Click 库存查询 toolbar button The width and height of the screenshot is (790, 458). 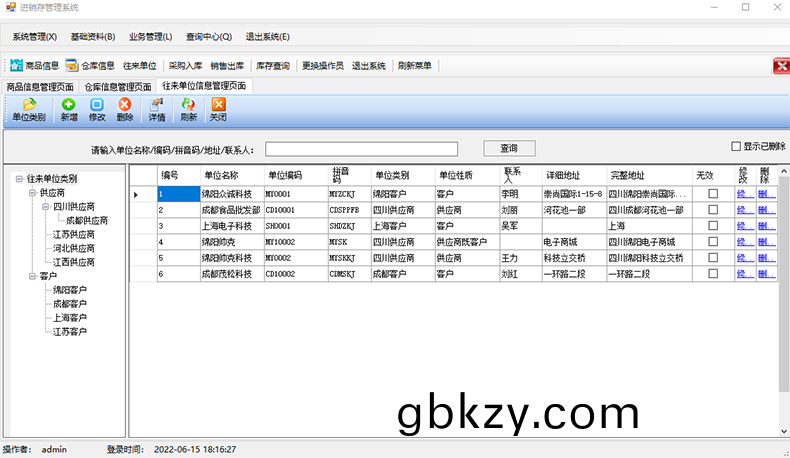coord(273,66)
